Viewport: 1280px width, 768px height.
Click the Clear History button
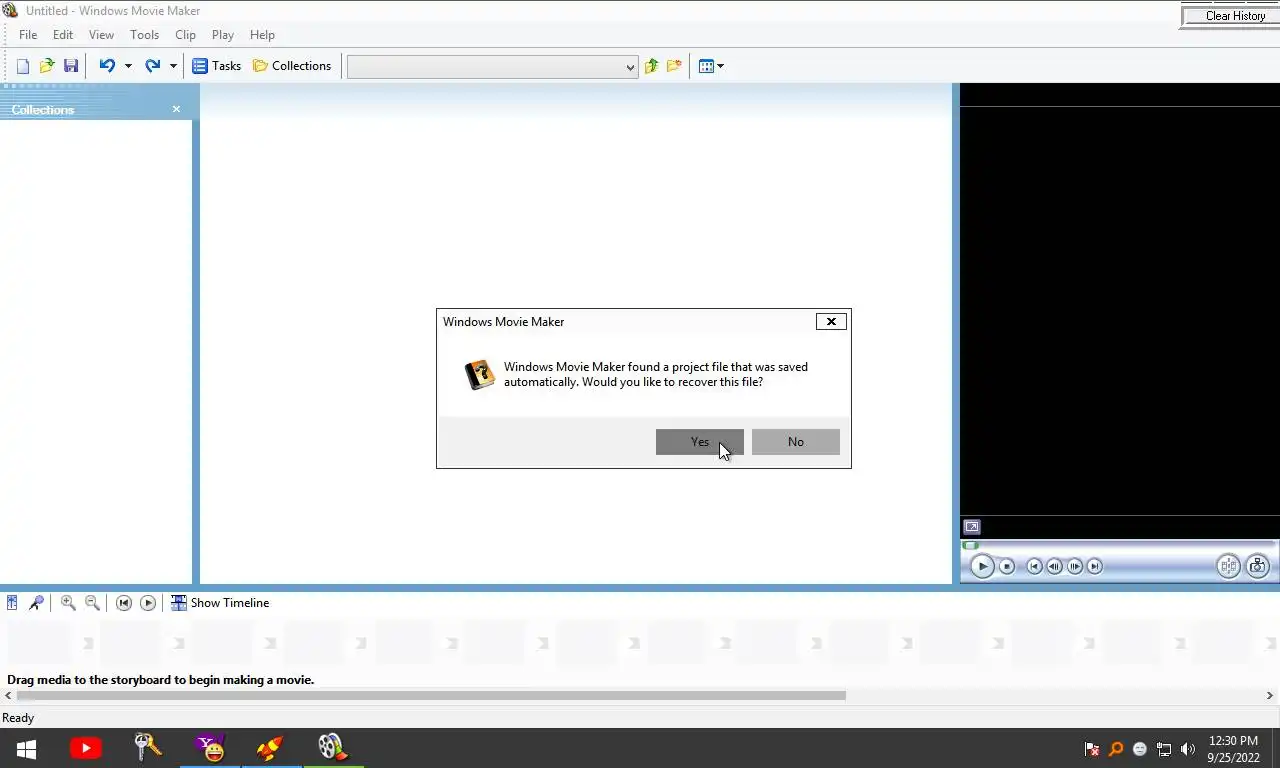(x=1234, y=16)
